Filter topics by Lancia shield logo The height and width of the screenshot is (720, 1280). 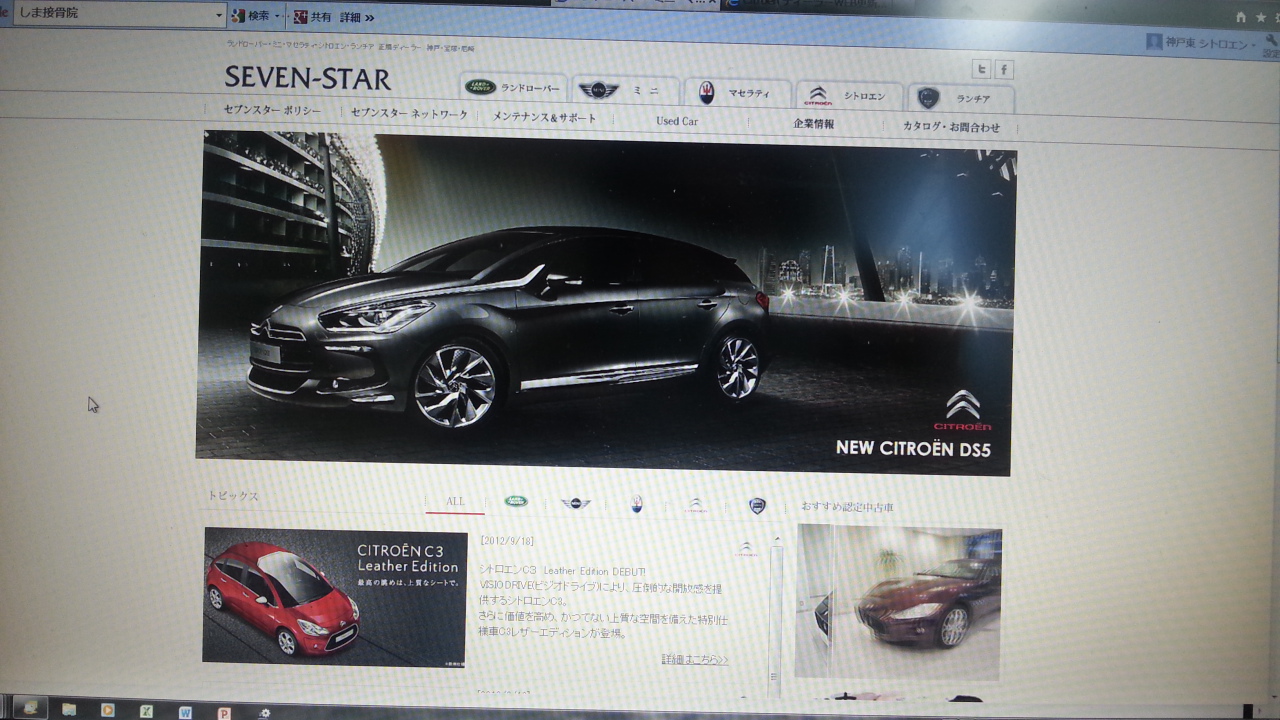pos(757,506)
